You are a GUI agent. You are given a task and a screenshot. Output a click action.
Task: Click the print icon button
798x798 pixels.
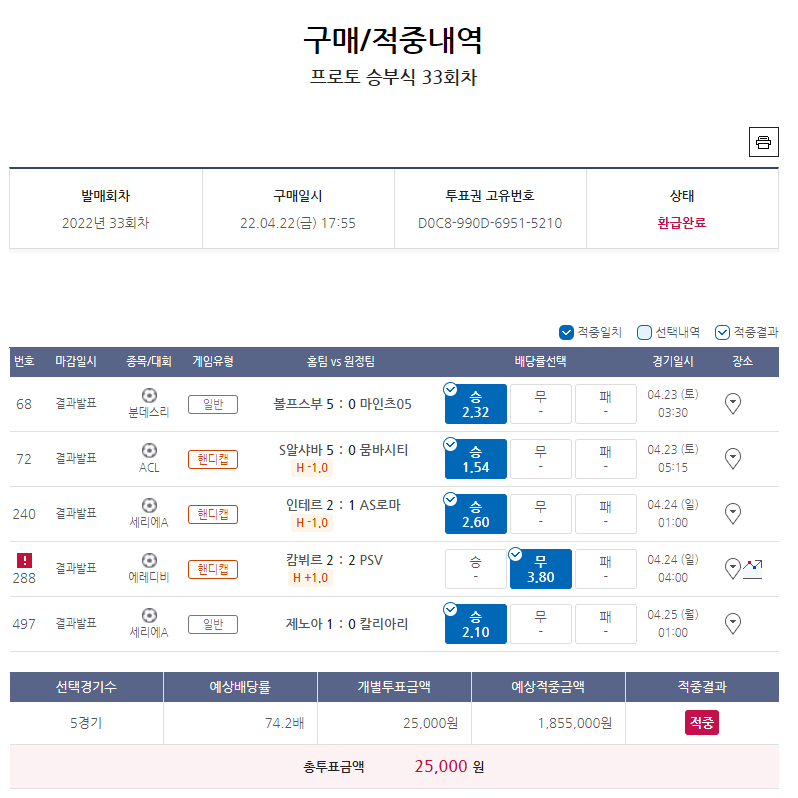point(763,142)
